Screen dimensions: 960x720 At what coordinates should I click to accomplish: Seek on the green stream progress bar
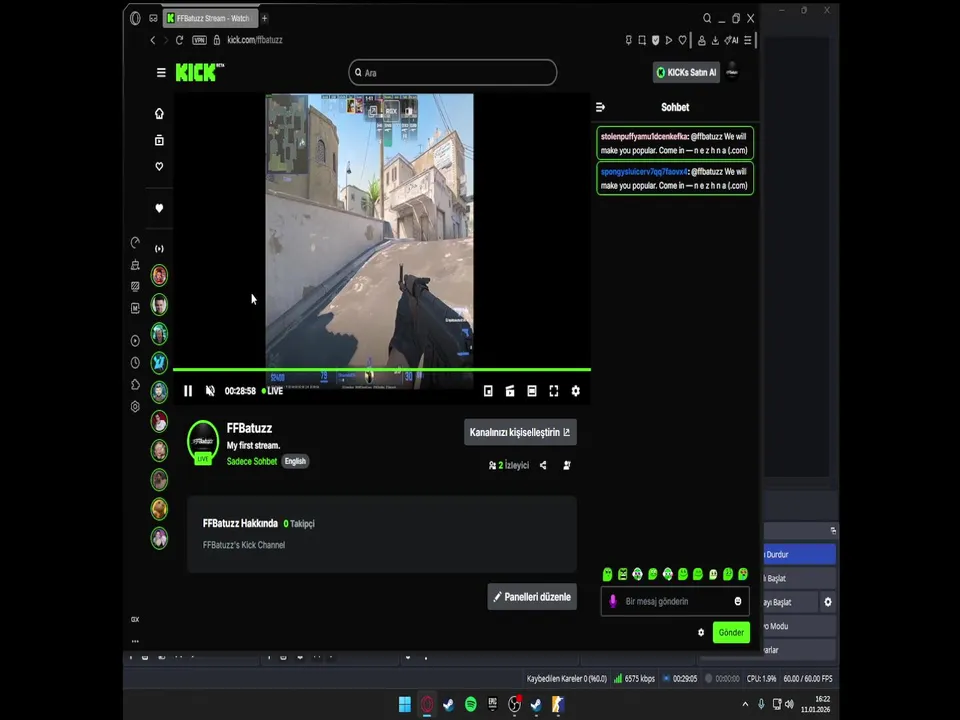[381, 370]
